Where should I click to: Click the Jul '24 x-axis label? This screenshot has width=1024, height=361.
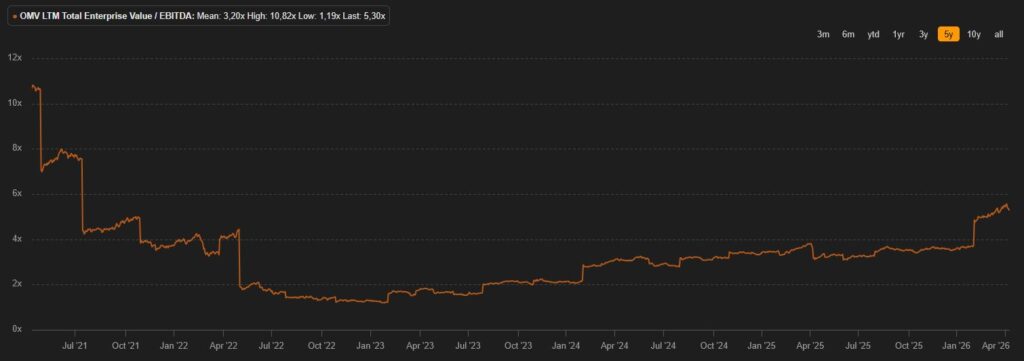(x=664, y=345)
